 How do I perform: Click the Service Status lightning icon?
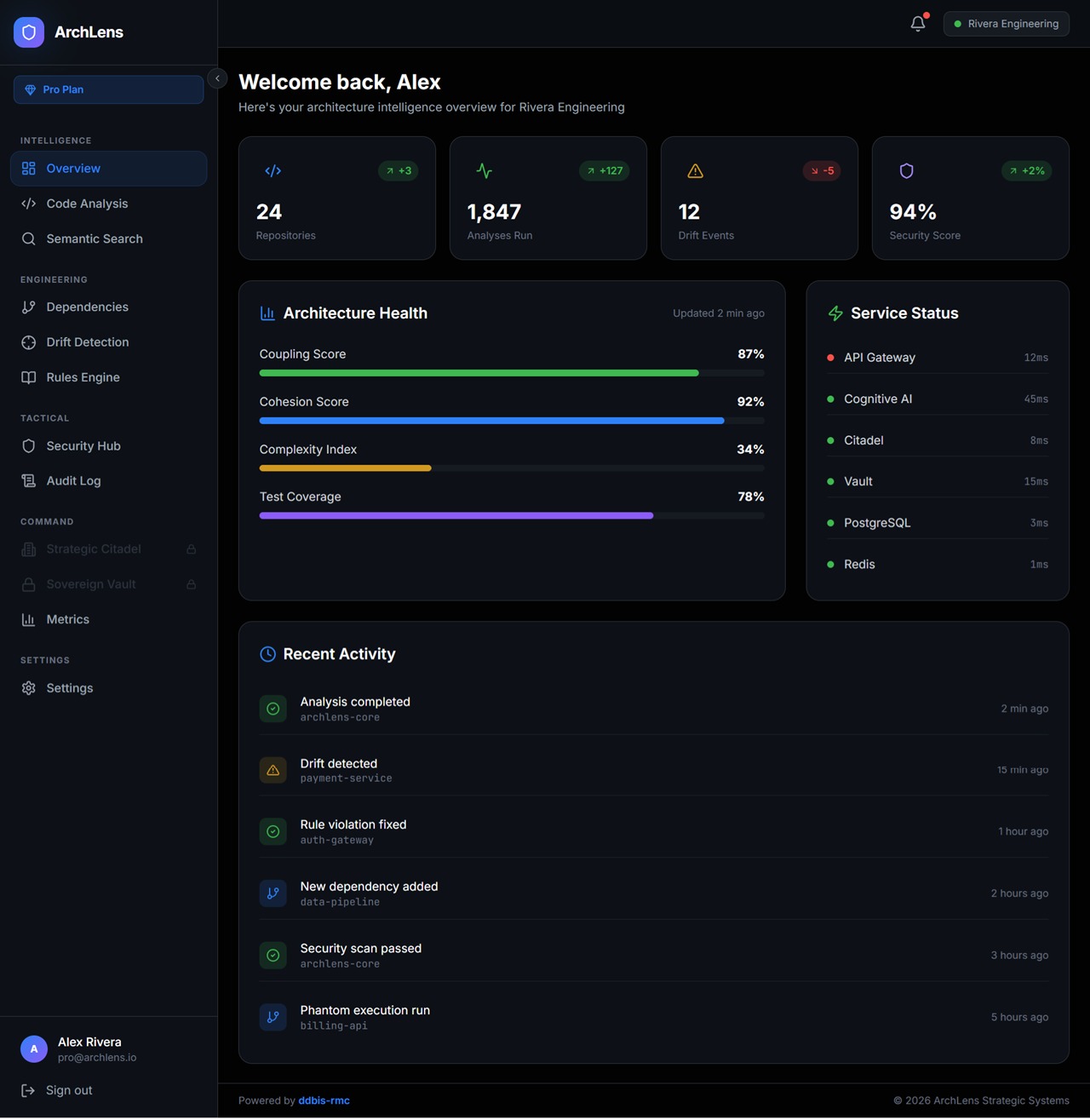835,313
